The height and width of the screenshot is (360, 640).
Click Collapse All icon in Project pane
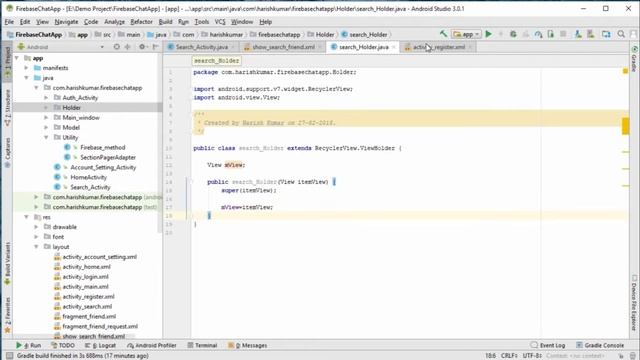click(128, 47)
